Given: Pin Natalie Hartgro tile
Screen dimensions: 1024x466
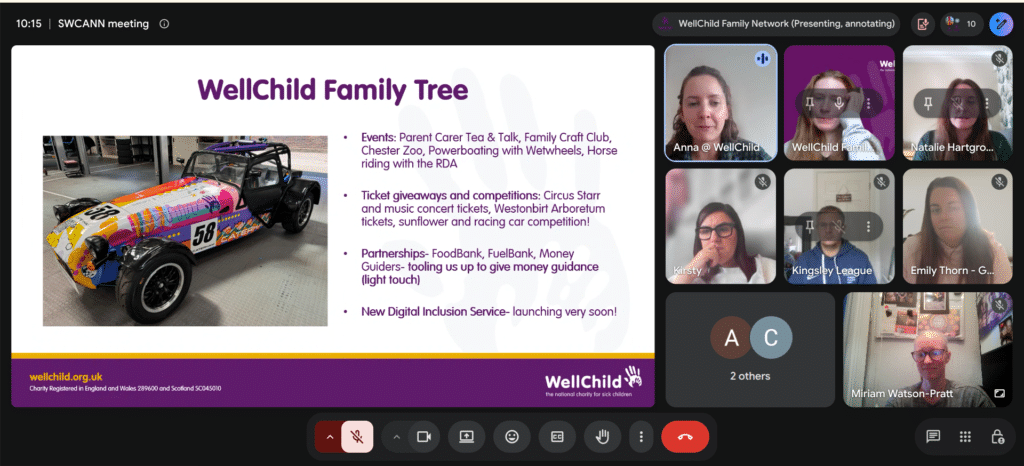Looking at the screenshot, I should coord(928,103).
